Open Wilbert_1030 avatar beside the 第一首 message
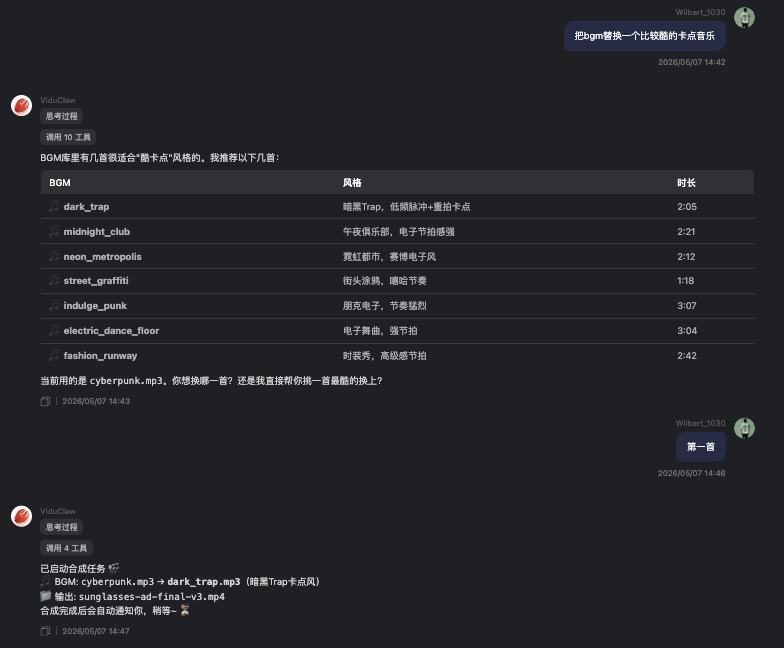The width and height of the screenshot is (784, 648). click(x=744, y=428)
